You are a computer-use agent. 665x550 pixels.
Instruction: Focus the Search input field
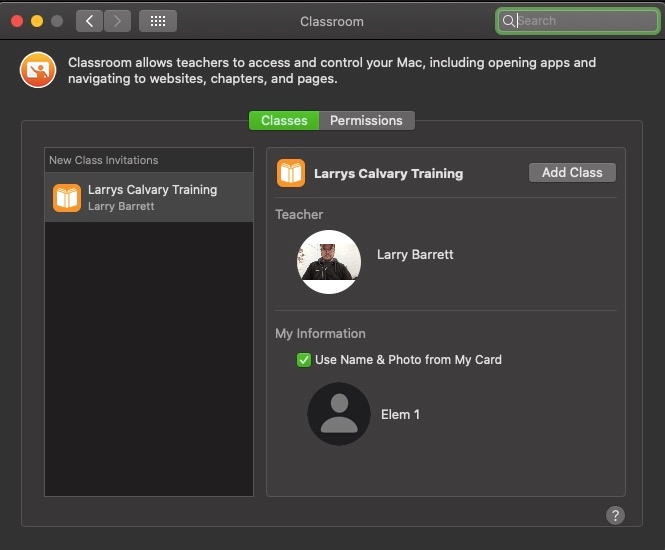click(578, 20)
